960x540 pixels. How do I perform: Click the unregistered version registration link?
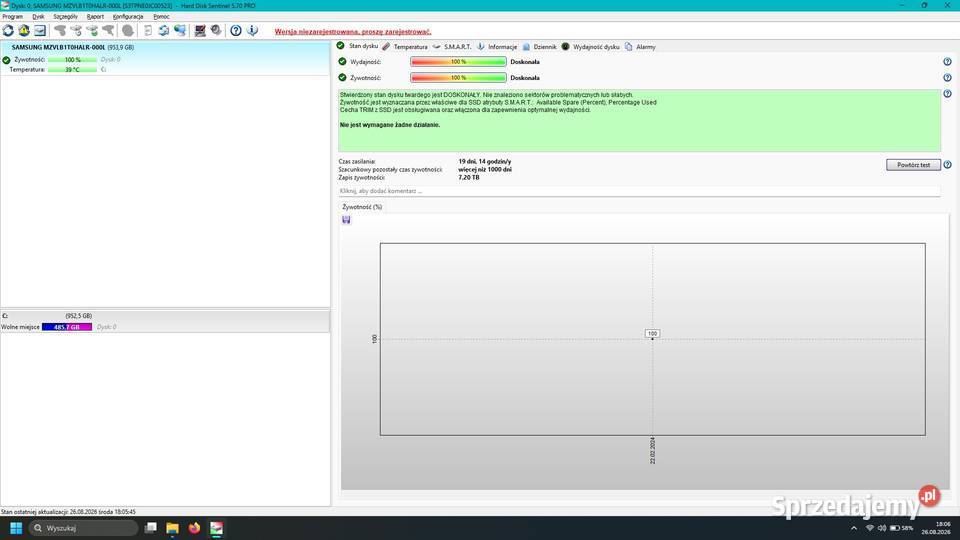pyautogui.click(x=353, y=31)
